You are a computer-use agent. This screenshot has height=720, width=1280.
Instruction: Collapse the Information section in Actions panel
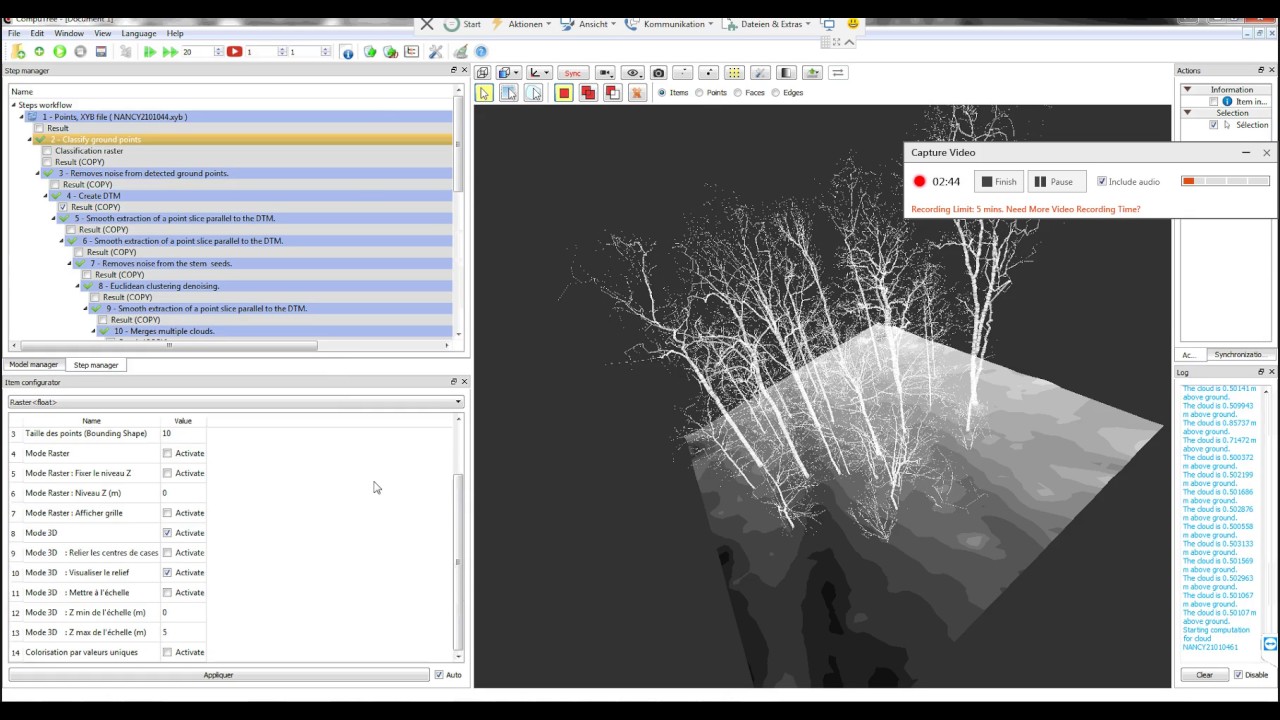(x=1188, y=90)
